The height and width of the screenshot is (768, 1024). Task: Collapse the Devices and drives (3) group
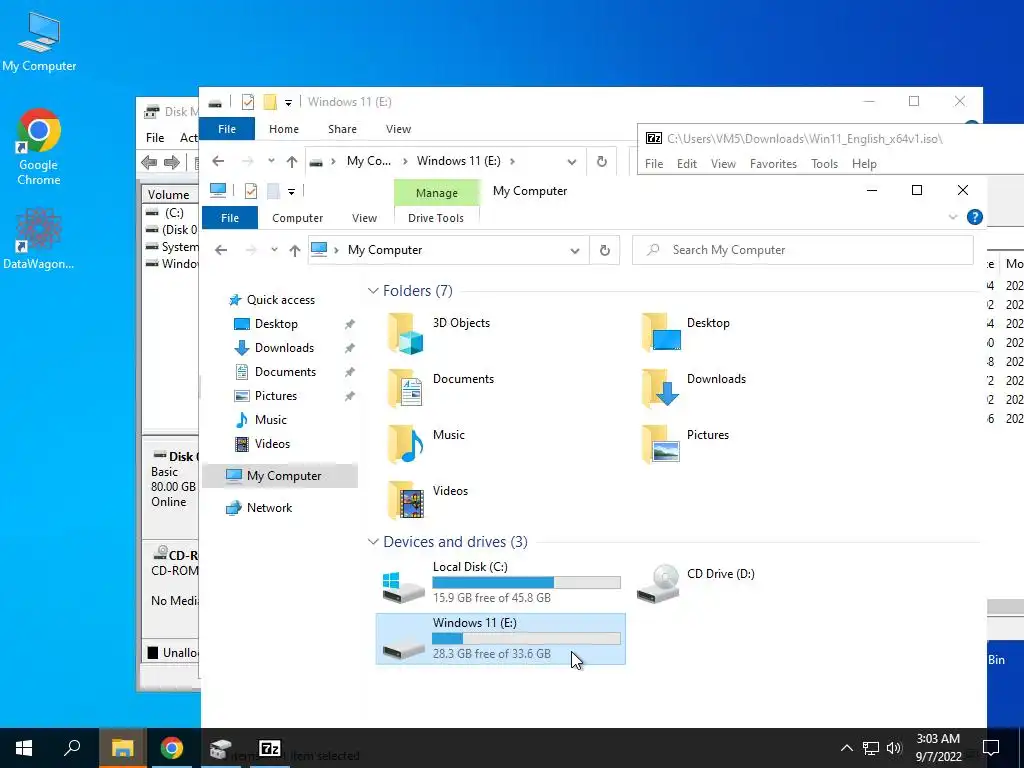373,542
